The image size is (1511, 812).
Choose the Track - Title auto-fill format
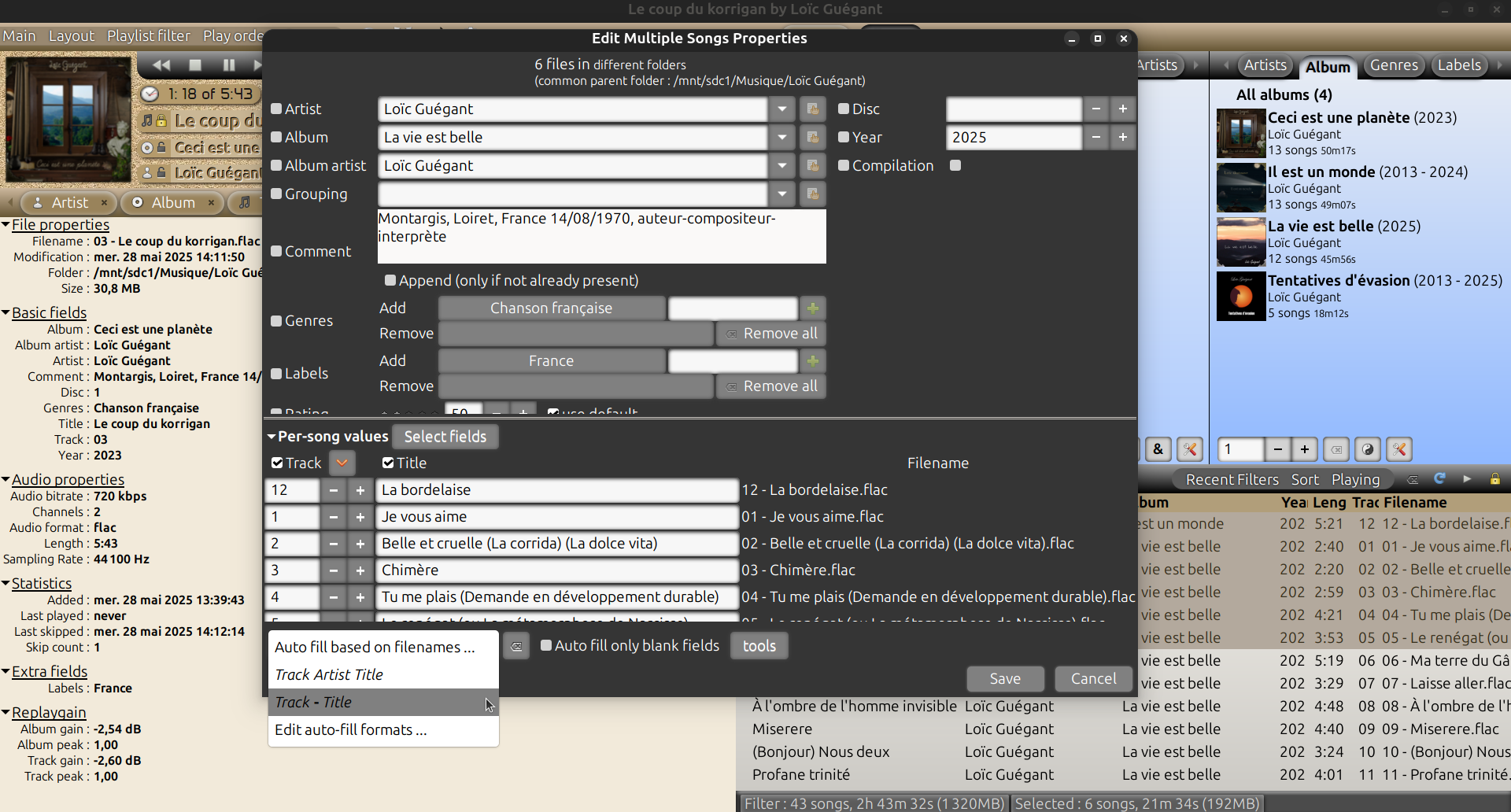point(383,702)
